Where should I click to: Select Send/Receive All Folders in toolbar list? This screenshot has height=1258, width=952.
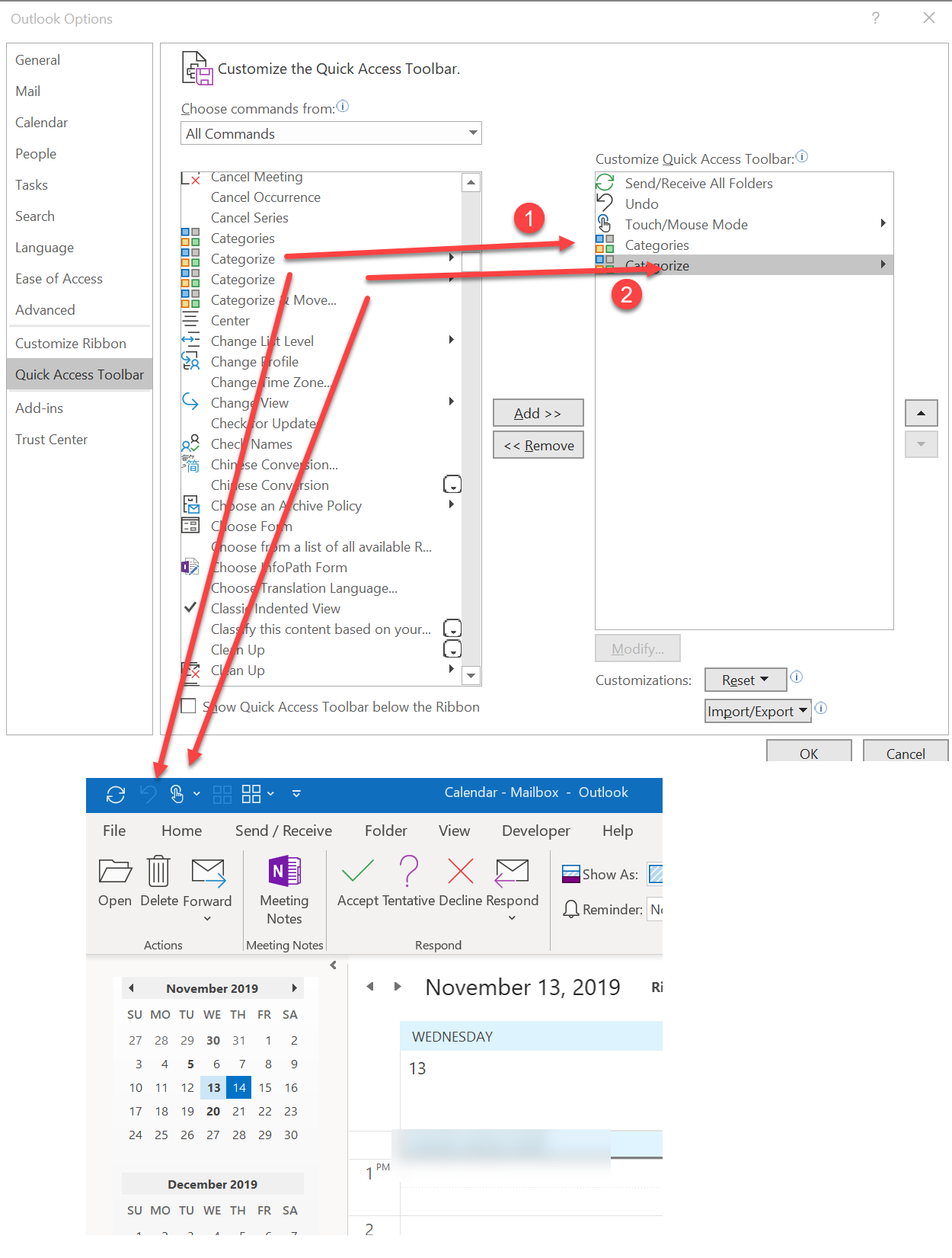[x=744, y=183]
